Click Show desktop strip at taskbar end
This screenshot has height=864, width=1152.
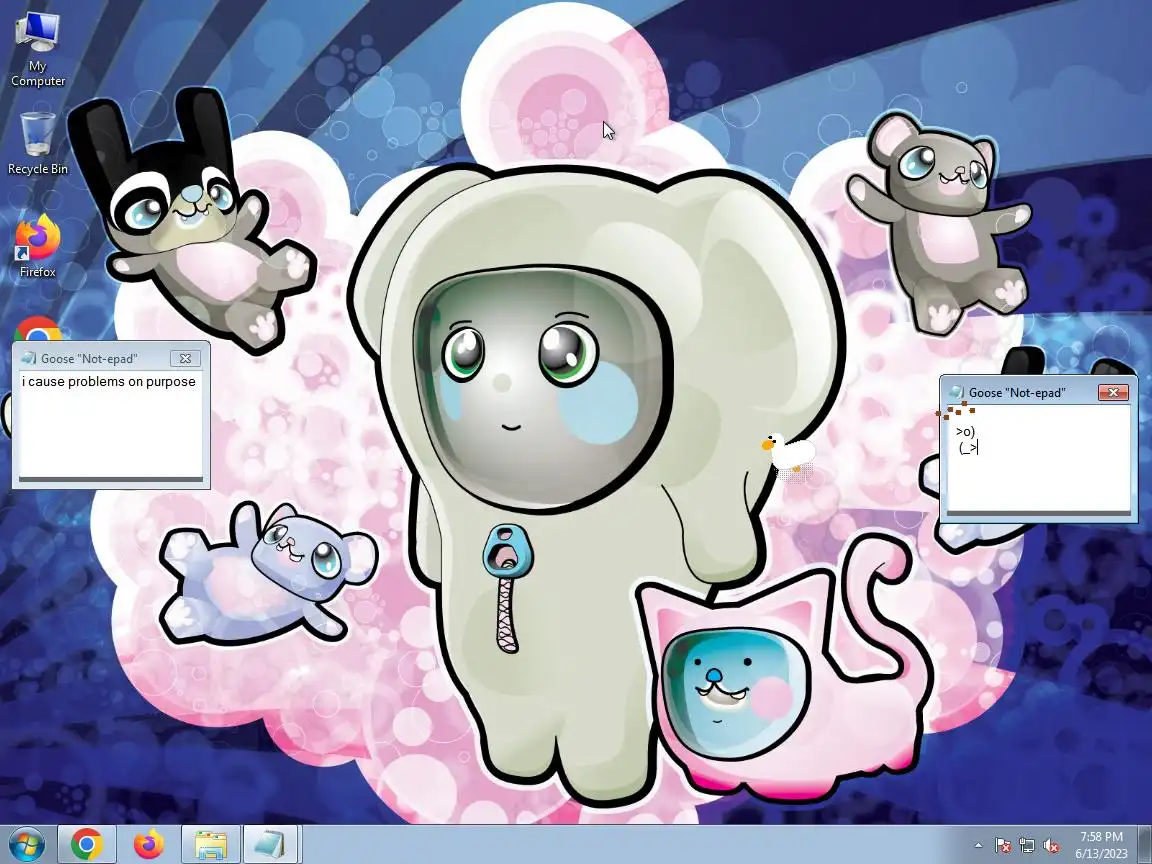click(1145, 845)
